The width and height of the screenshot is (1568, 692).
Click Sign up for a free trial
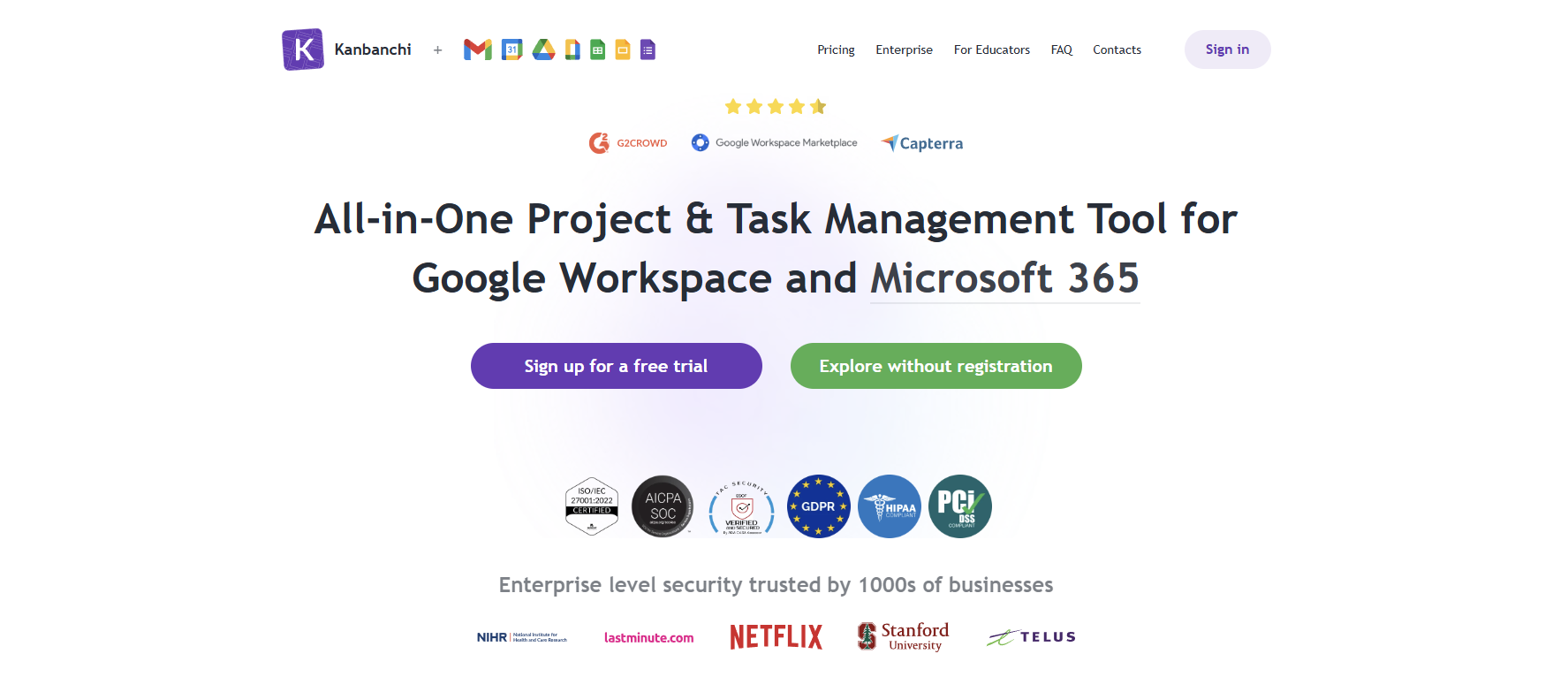[617, 366]
